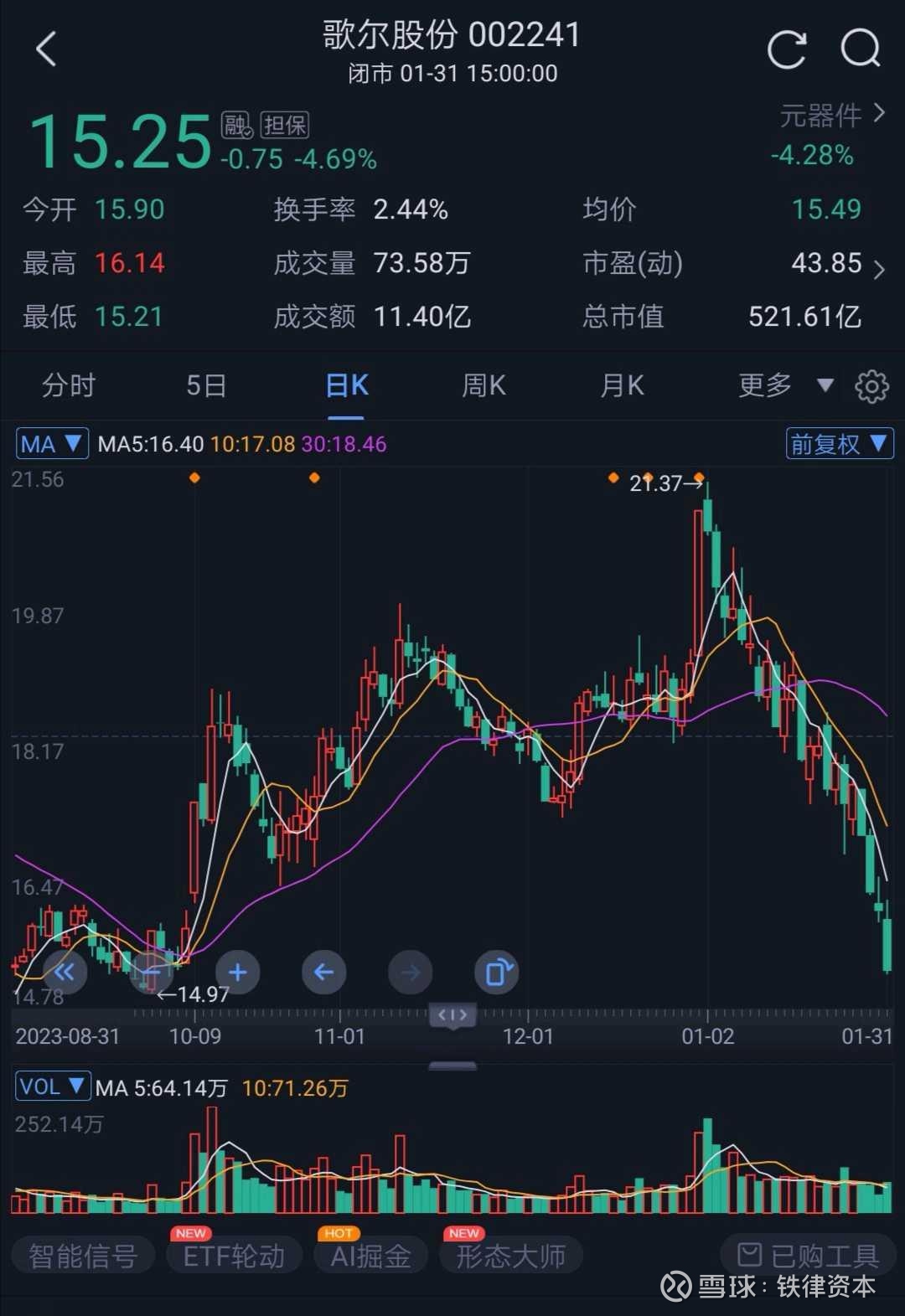This screenshot has width=905, height=1316.
Task: Open 已购工具 purchased tools
Action: pos(808,1254)
